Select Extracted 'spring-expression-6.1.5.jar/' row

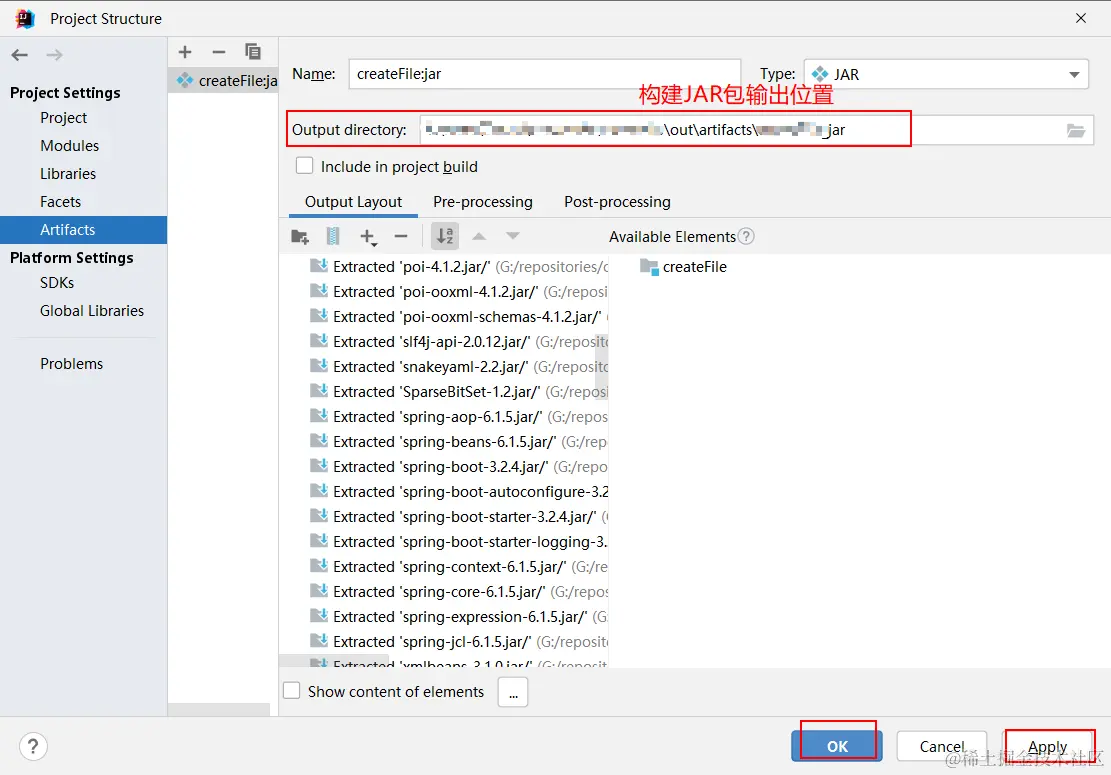(x=459, y=617)
